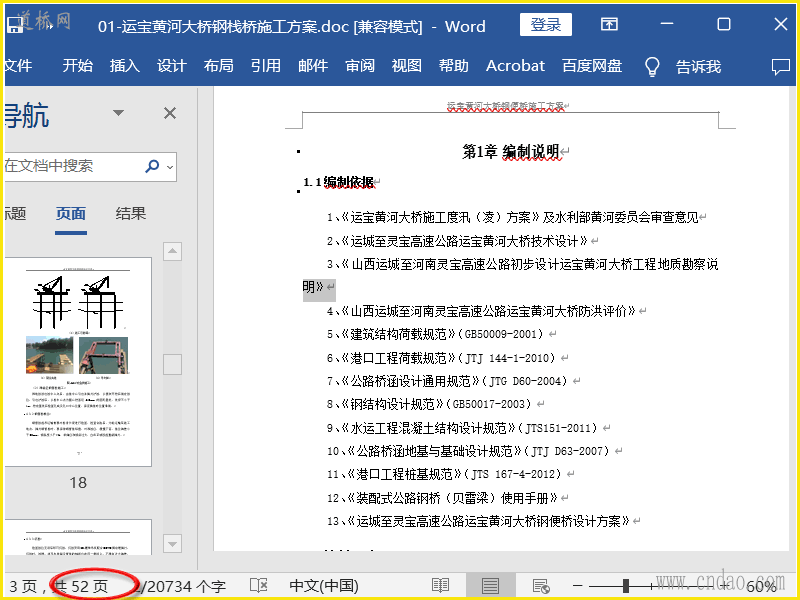Open the 审阅 ribbon tab
Viewport: 800px width, 600px height.
pyautogui.click(x=360, y=66)
